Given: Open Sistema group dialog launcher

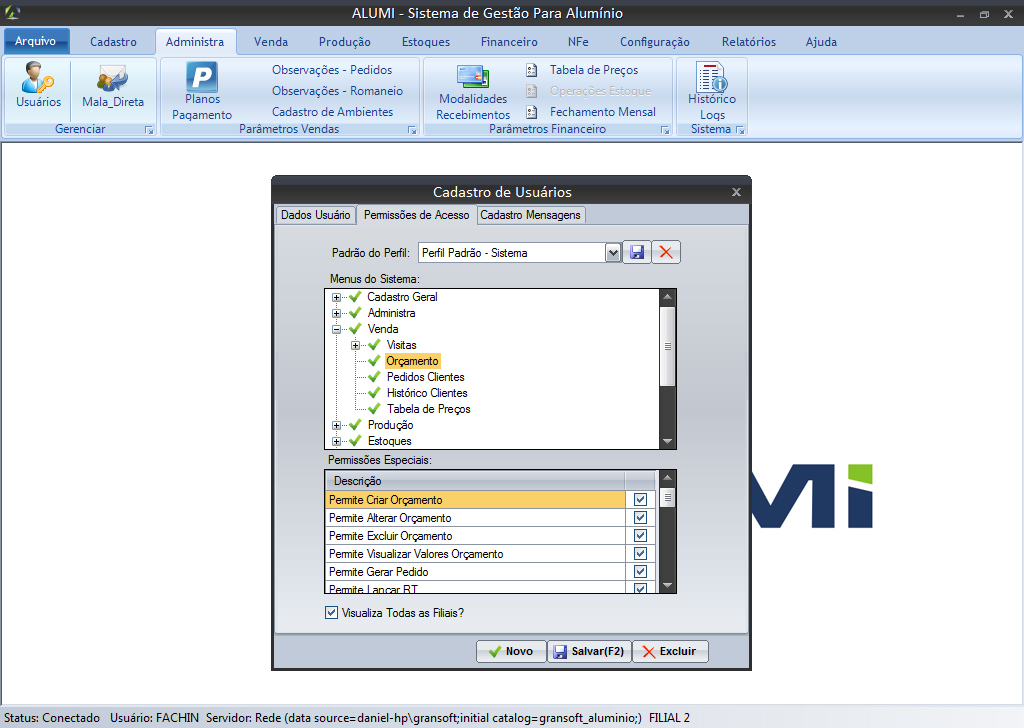Looking at the screenshot, I should (x=740, y=130).
